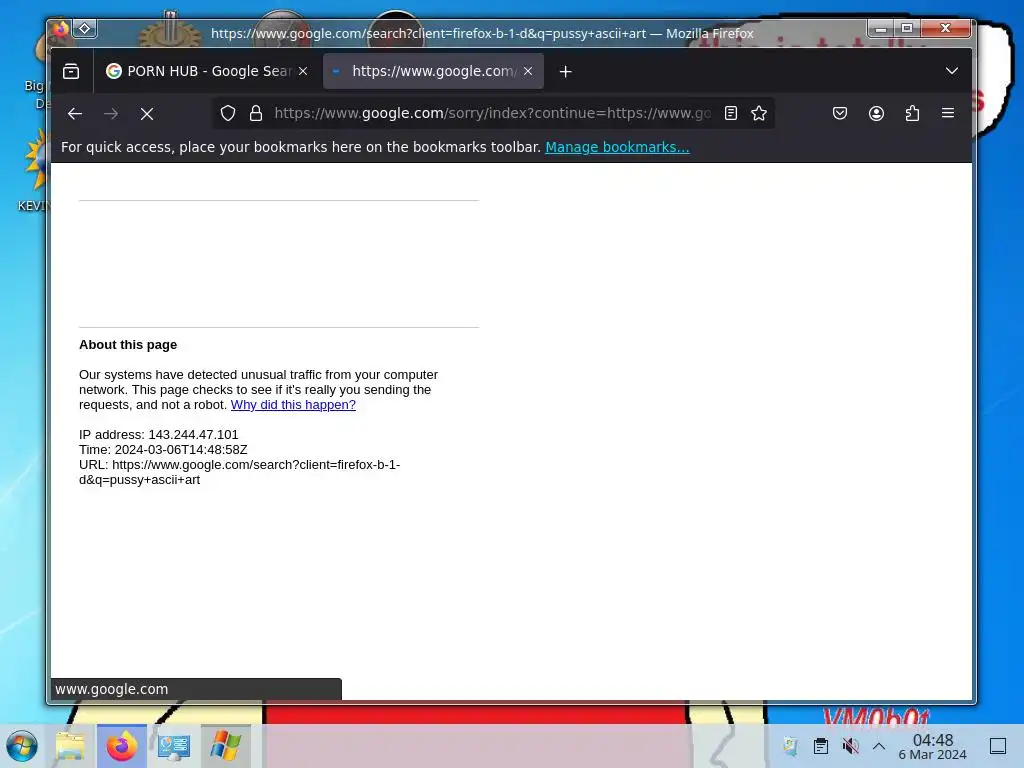Open a new tab with plus button
The image size is (1024, 768).
[x=566, y=71]
